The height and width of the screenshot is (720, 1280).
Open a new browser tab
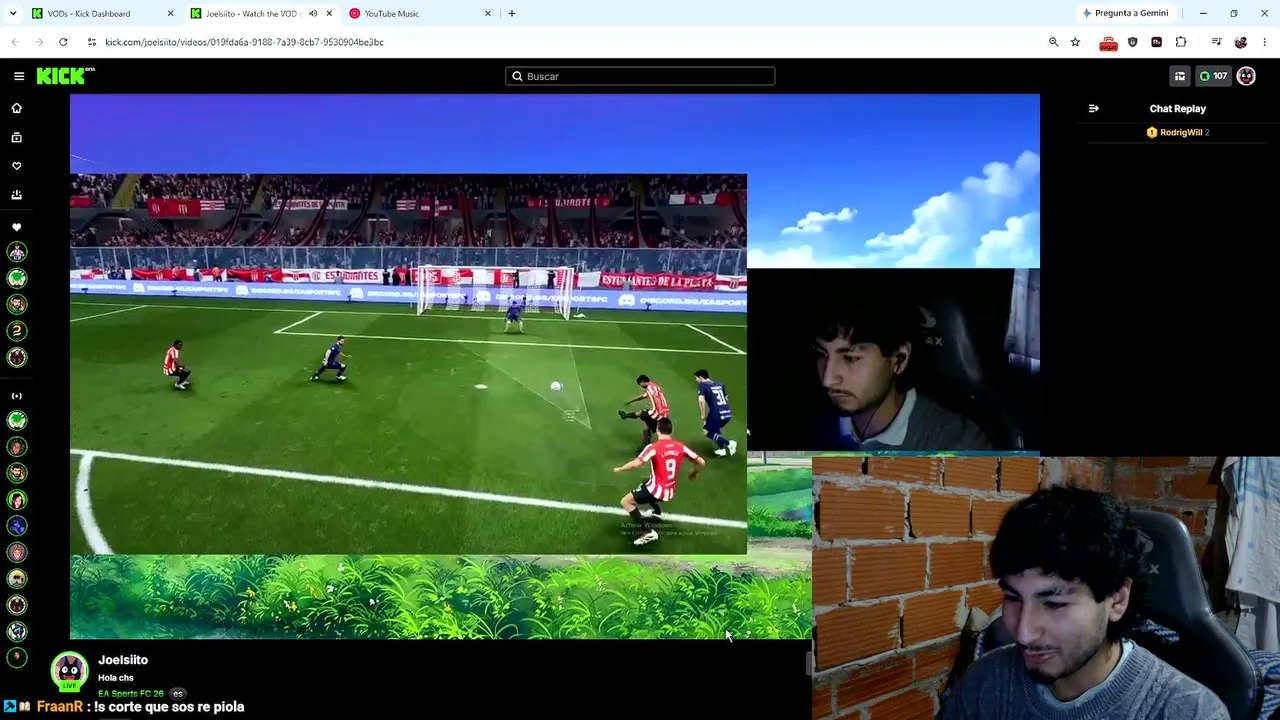click(512, 13)
